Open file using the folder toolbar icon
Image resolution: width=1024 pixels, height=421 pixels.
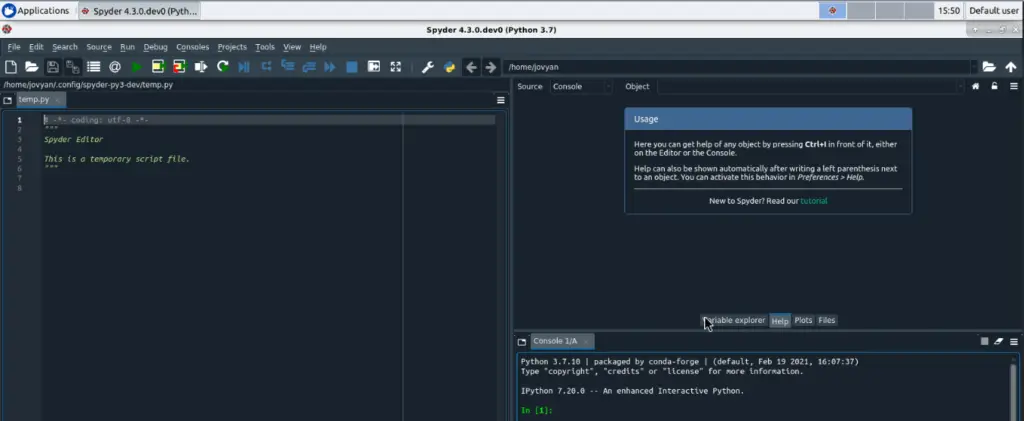[31, 67]
